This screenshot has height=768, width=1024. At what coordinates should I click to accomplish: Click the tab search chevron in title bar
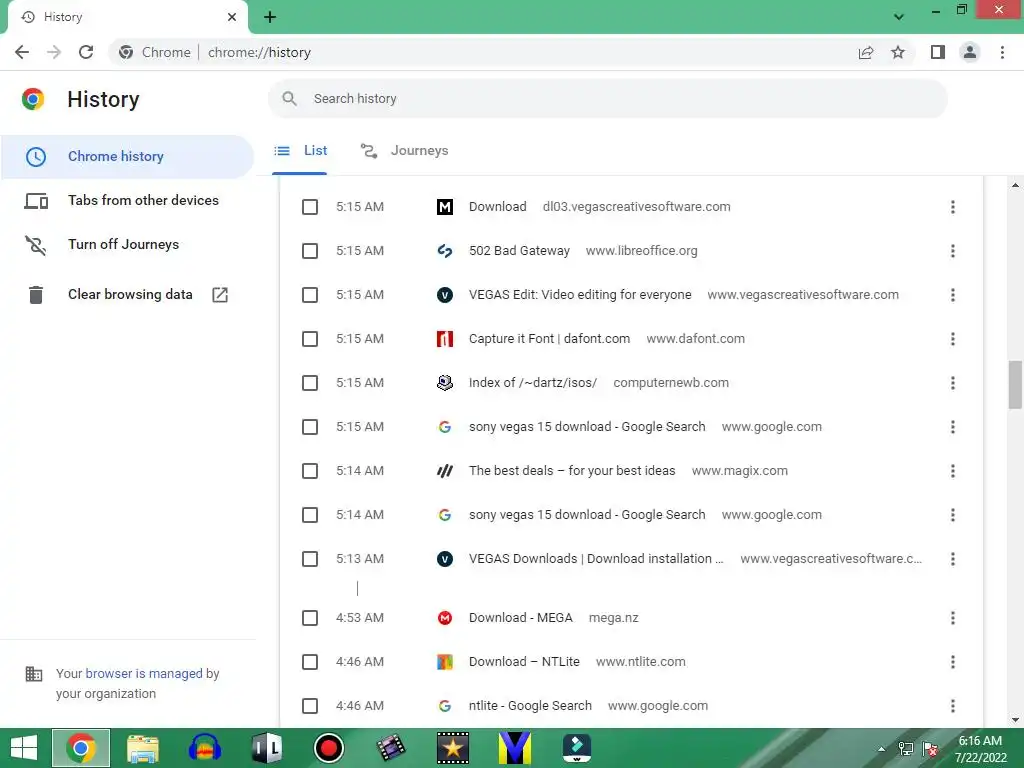[899, 17]
